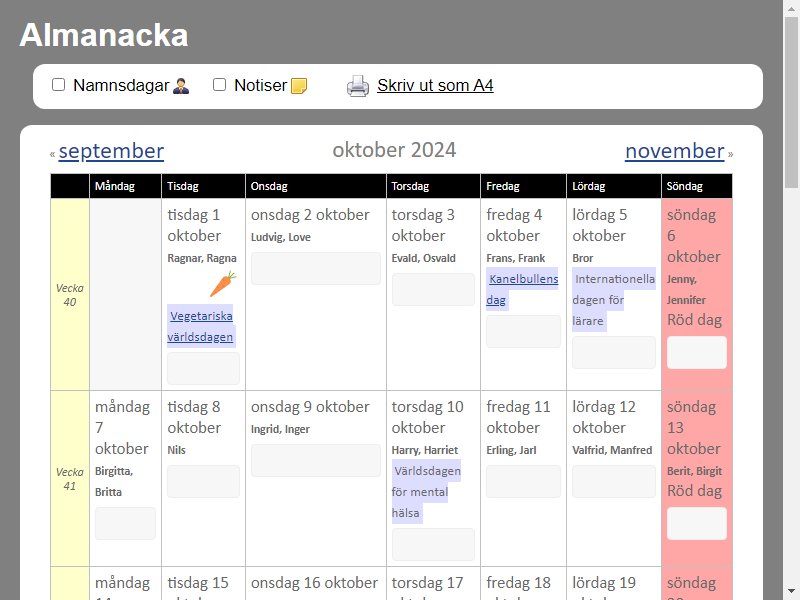This screenshot has height=600, width=800.
Task: Click the printer icon
Action: 358,86
